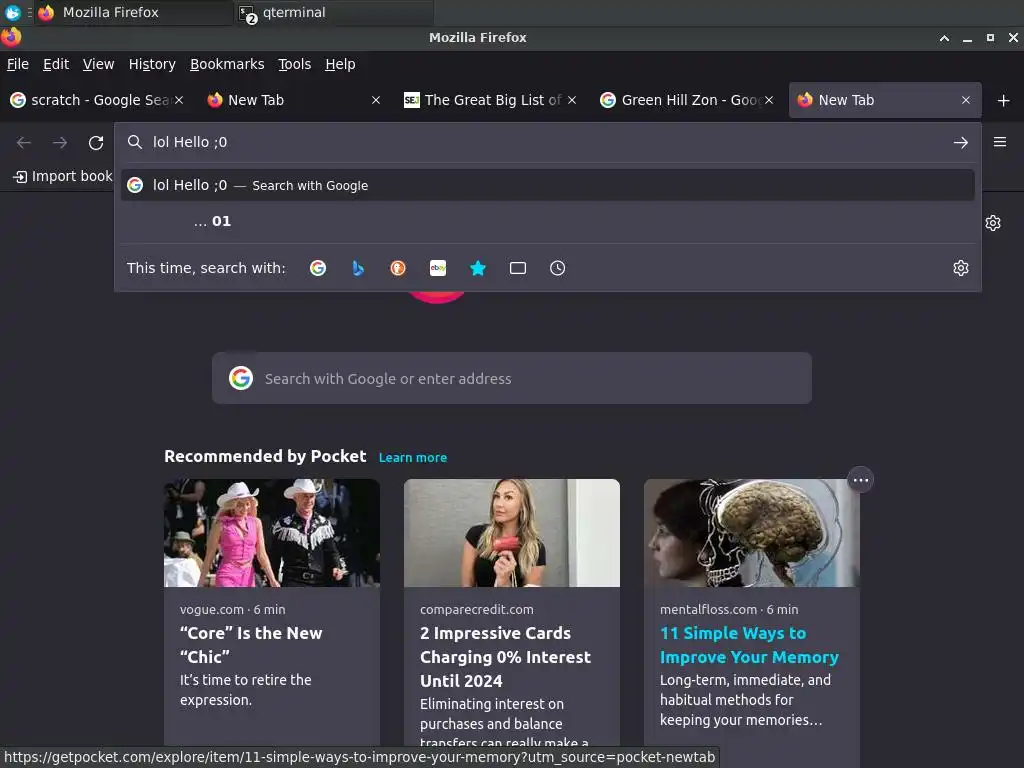
Task: Search with Bing one-off icon
Action: tap(358, 268)
